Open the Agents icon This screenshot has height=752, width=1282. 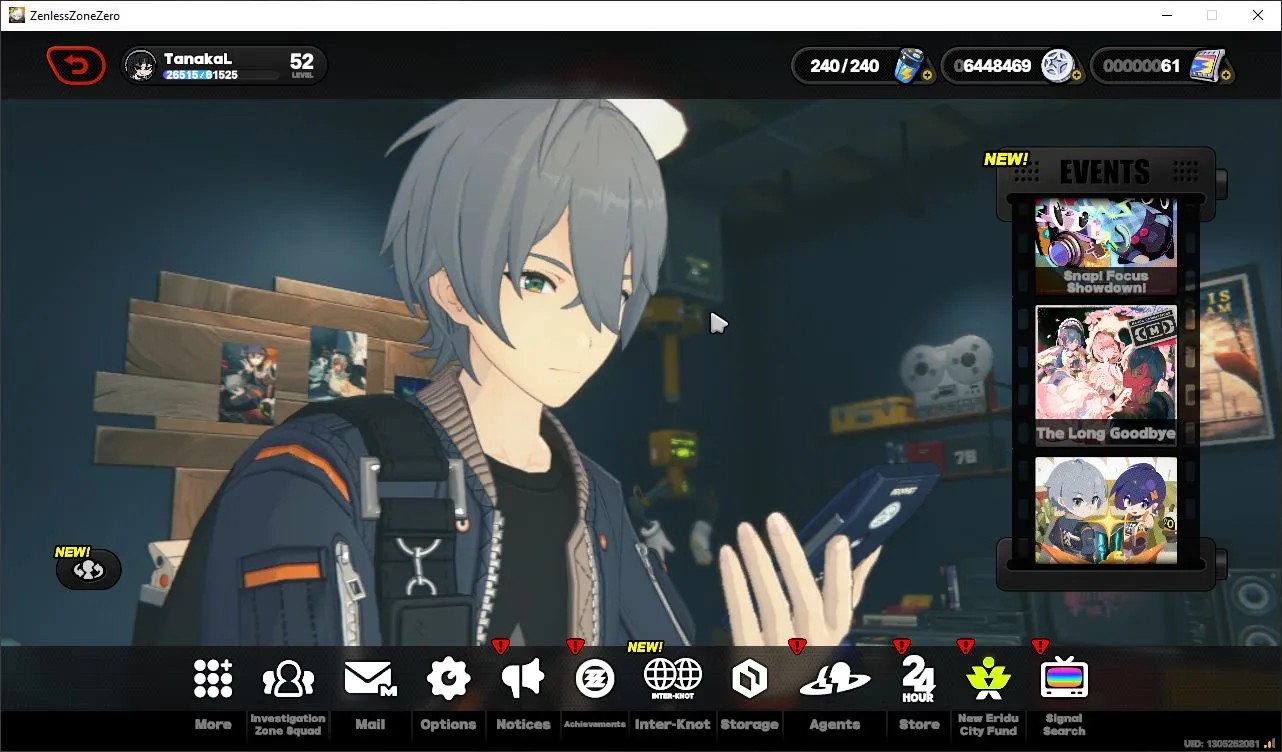pos(834,679)
